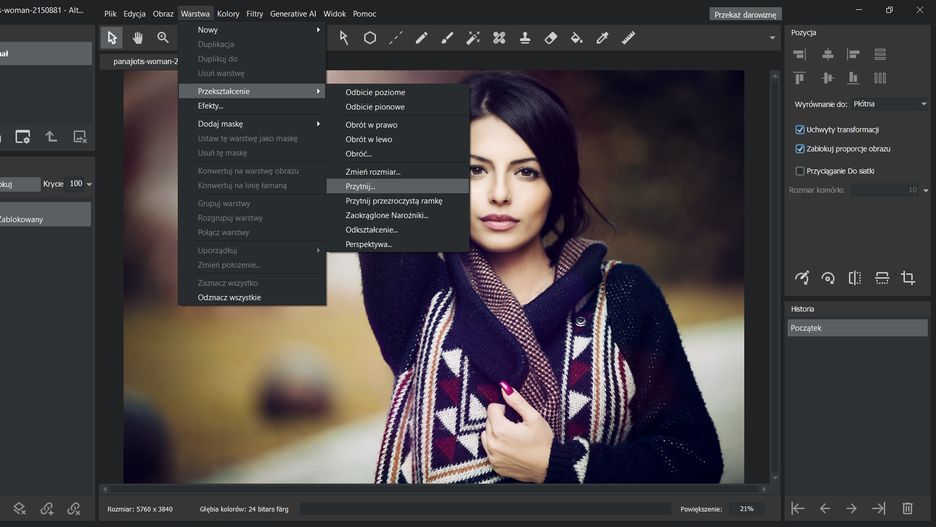Screen dimensions: 936x527
Task: Click the trash icon in Historia panel
Action: coord(908,508)
